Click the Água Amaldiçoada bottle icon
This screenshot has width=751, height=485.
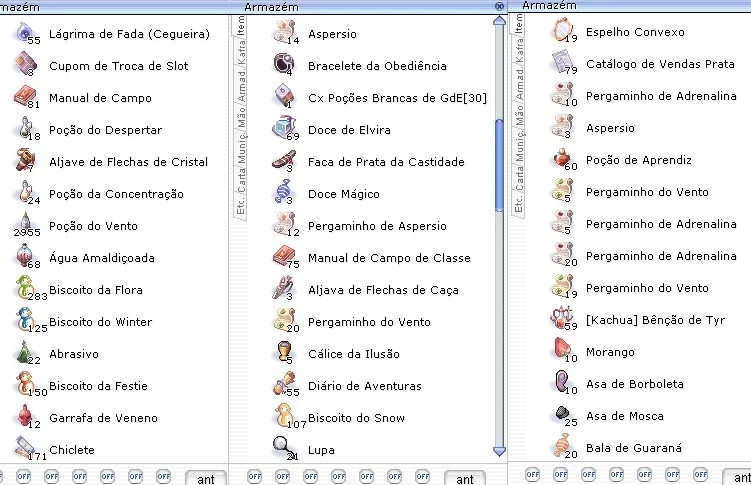(24, 256)
